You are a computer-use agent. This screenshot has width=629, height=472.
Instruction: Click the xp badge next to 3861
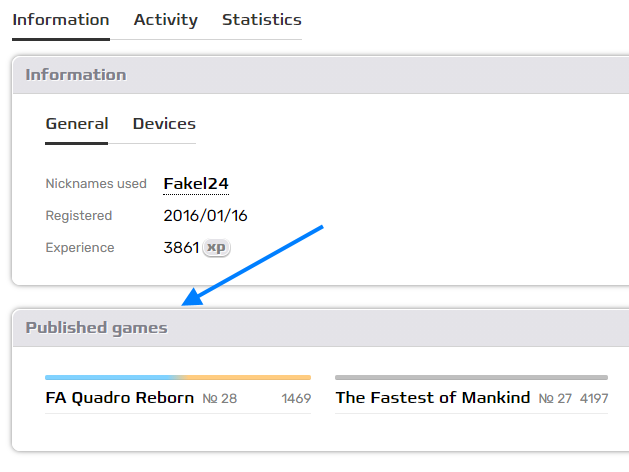tap(216, 248)
